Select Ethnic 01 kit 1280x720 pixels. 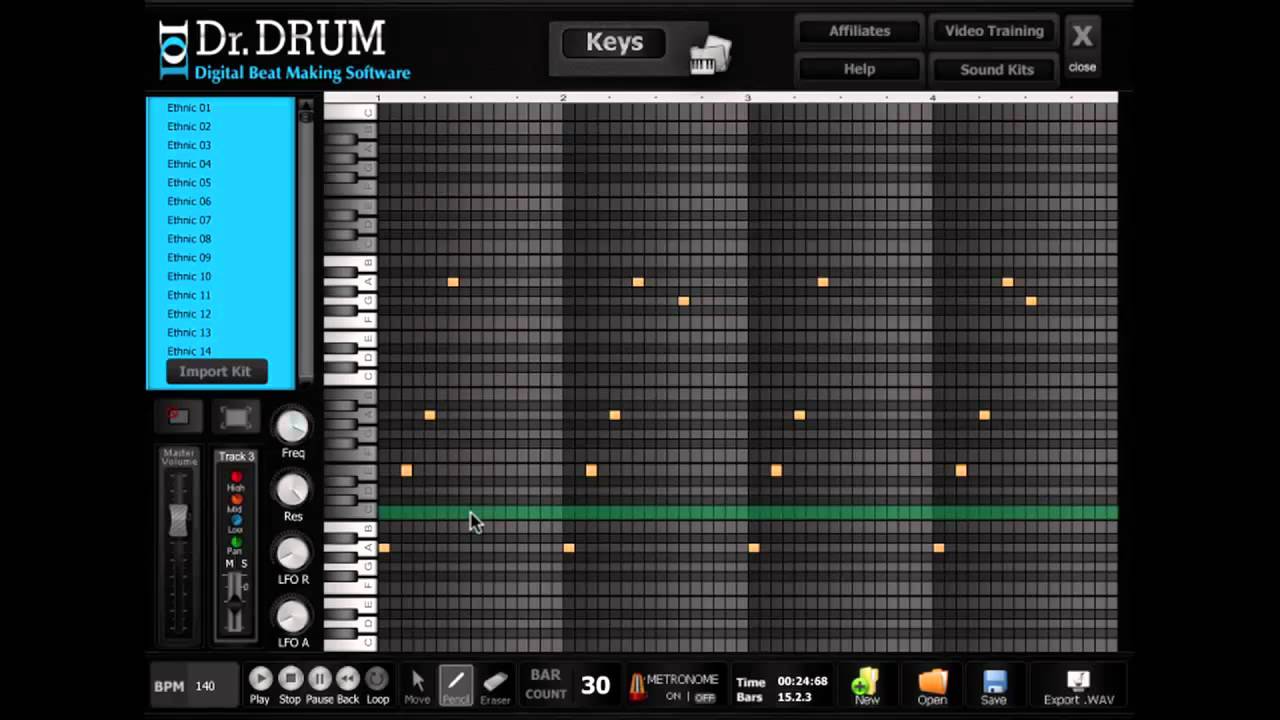tap(189, 108)
